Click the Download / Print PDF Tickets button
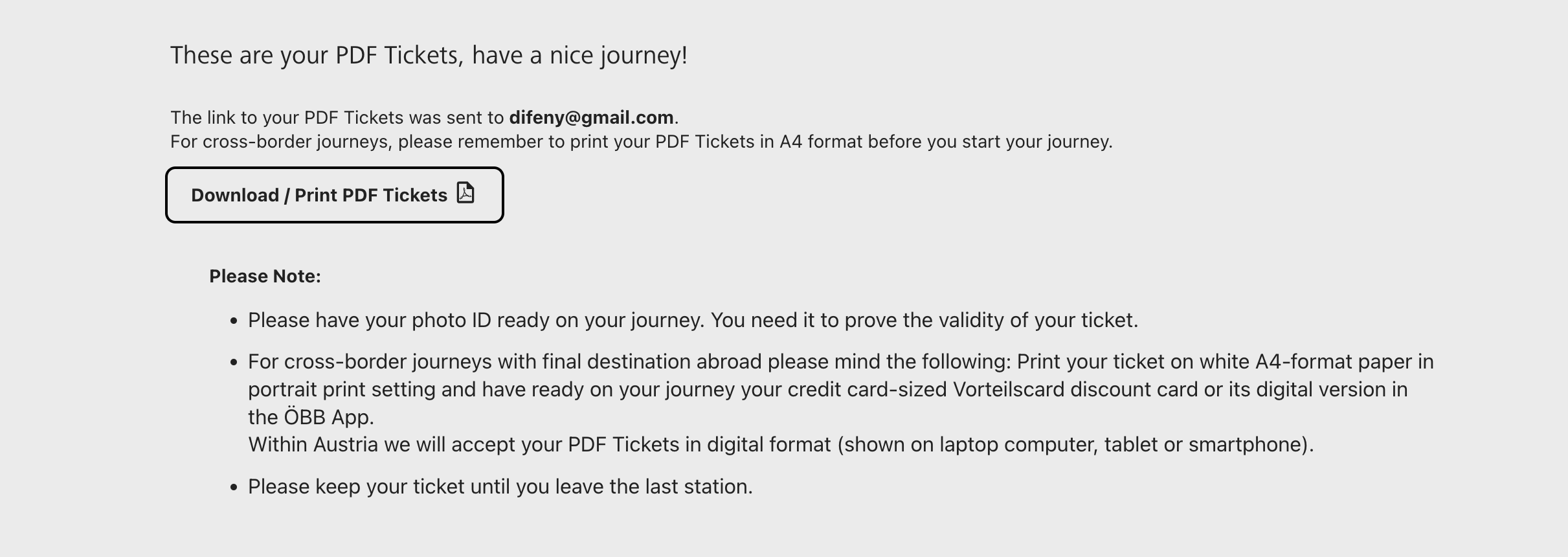 click(x=335, y=195)
